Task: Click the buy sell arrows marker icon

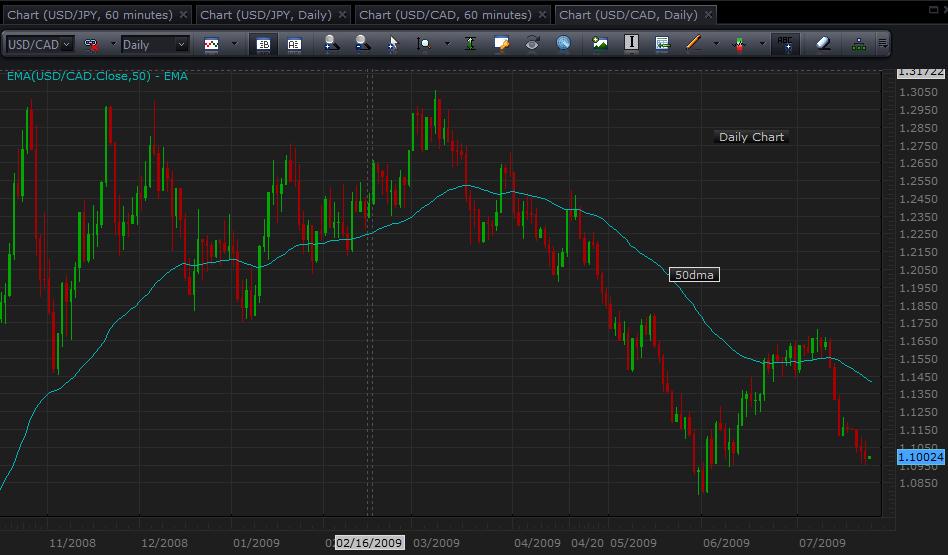Action: coord(739,44)
